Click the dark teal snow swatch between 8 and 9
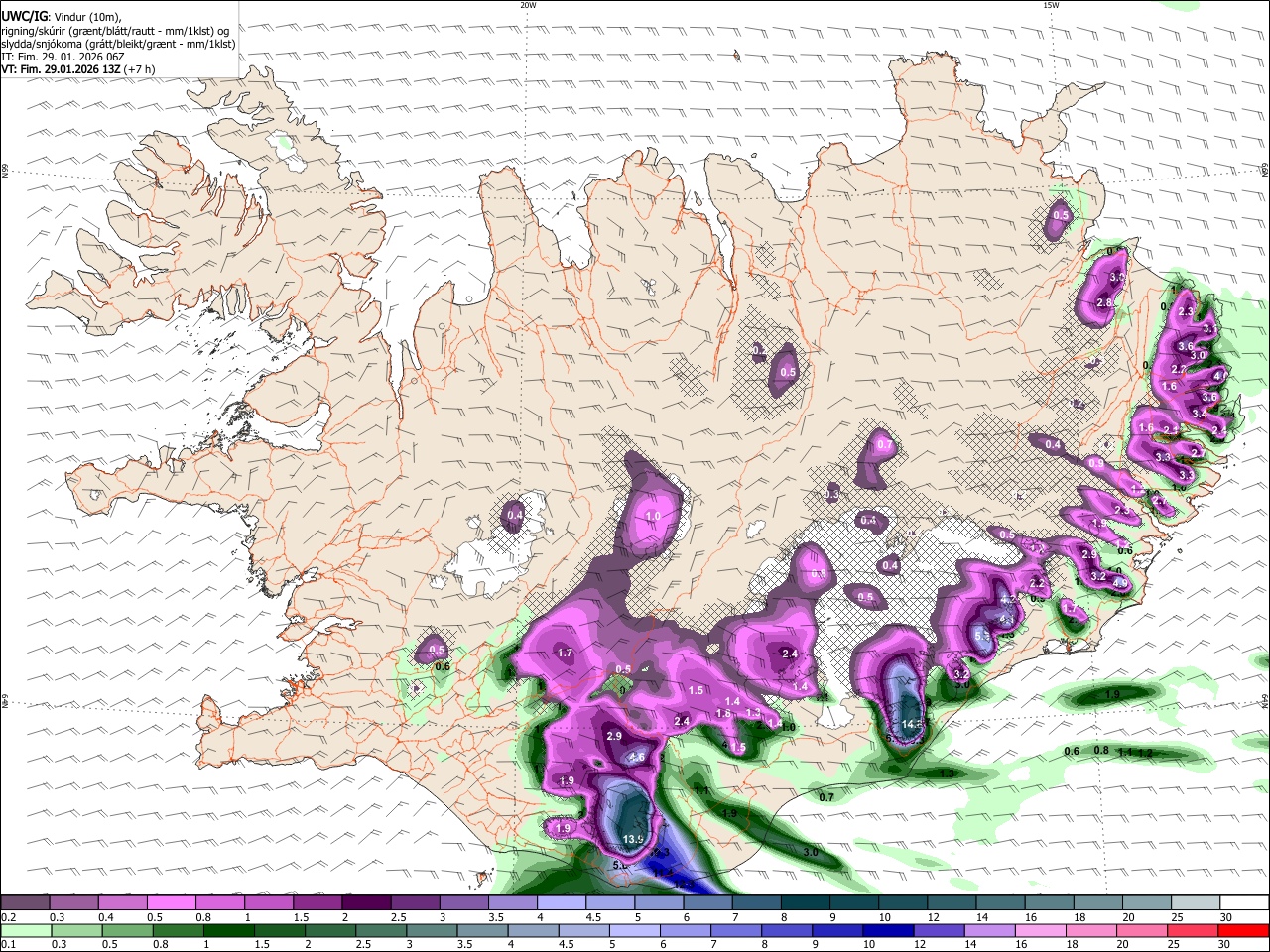The image size is (1270, 952). pos(804,903)
